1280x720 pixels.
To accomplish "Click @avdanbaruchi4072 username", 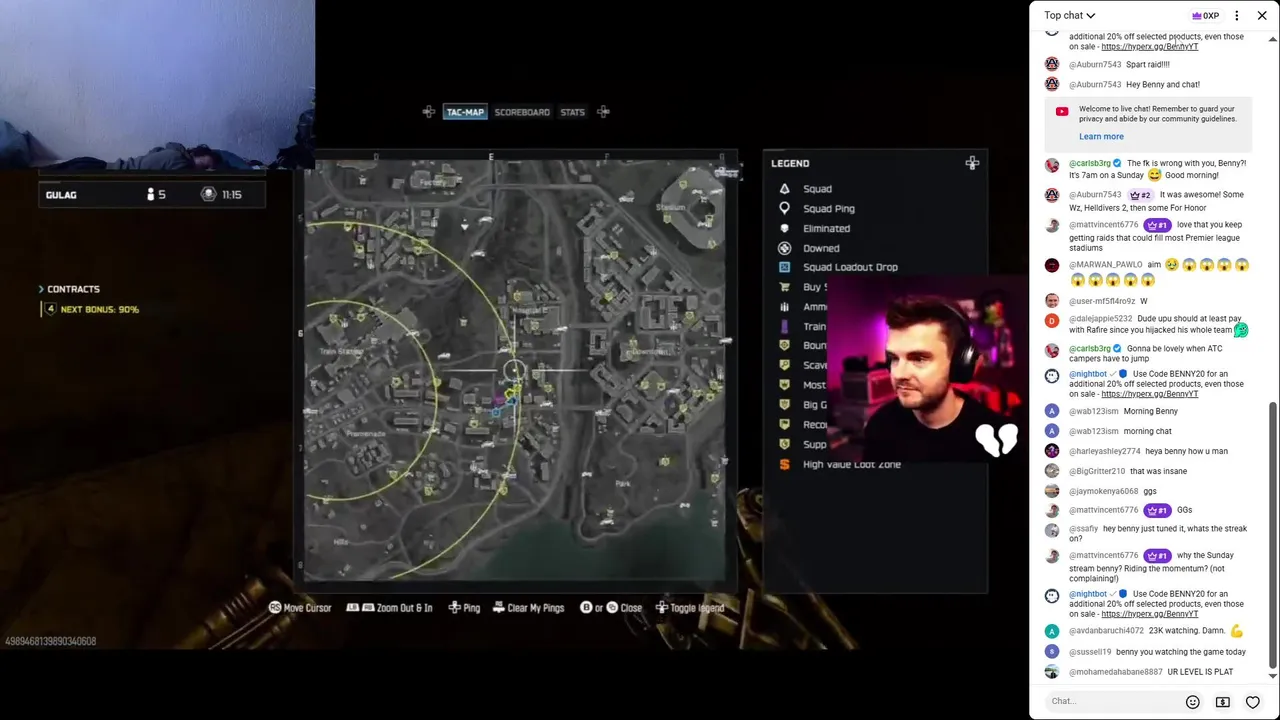I will coord(1106,631).
